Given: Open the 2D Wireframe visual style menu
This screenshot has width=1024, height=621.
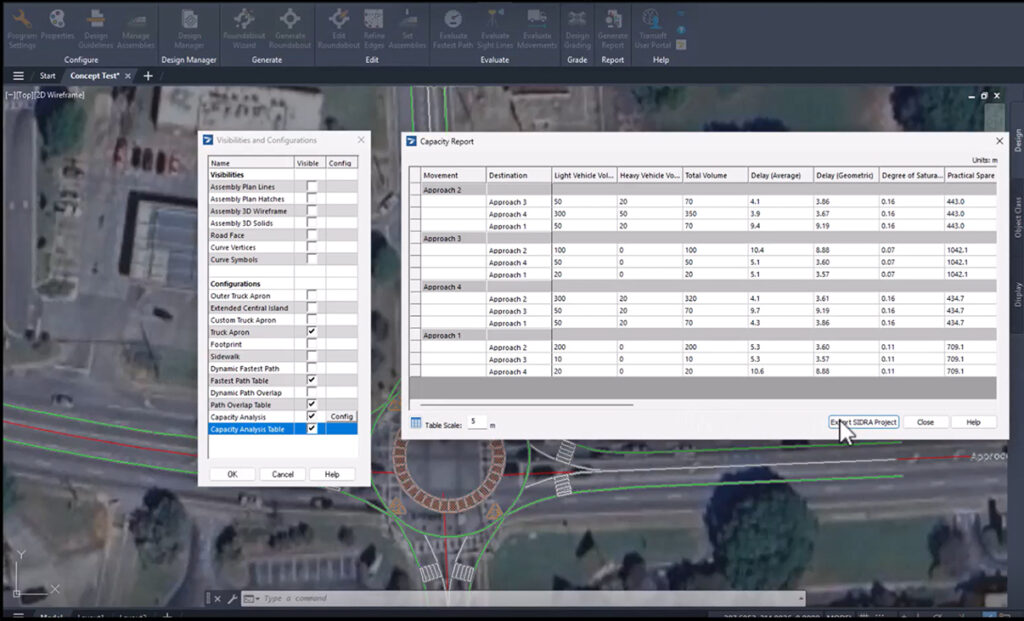Looking at the screenshot, I should (60, 95).
